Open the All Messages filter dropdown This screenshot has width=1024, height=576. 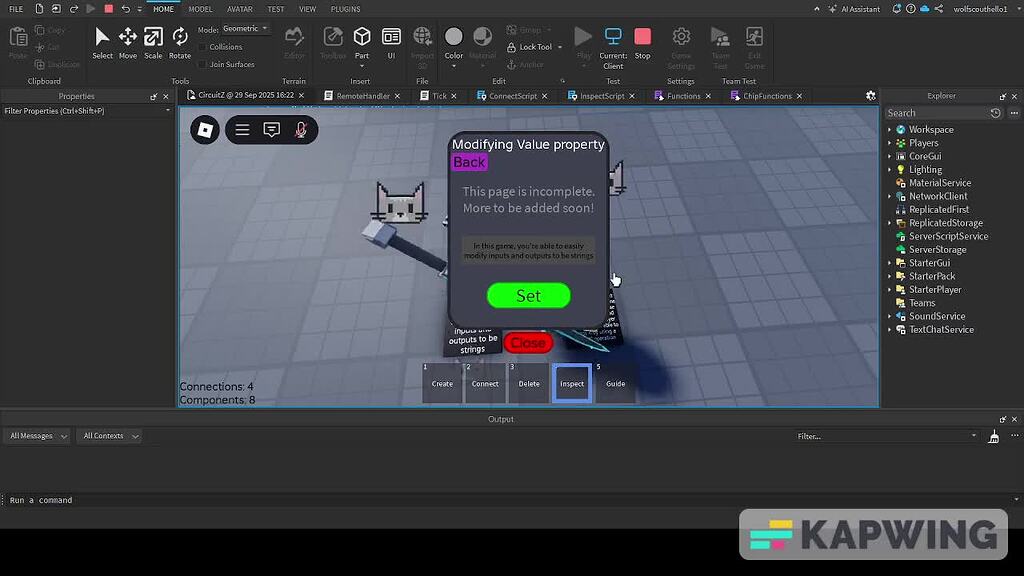[x=38, y=436]
